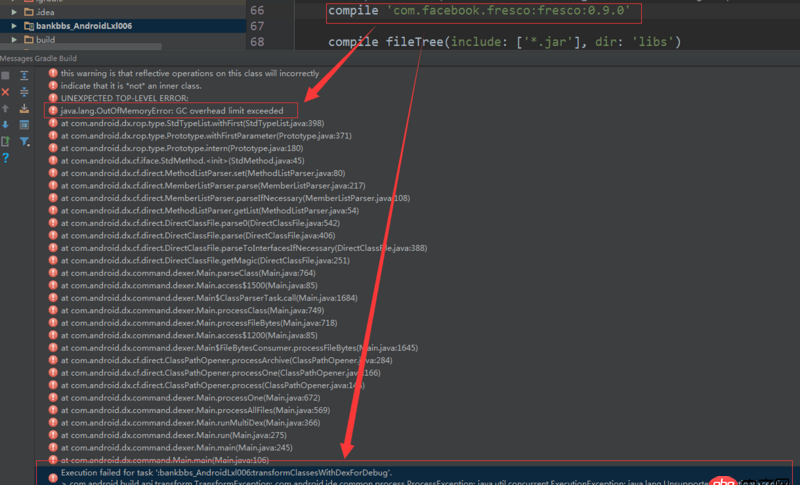Stop the running Gradle build

pos(5,75)
